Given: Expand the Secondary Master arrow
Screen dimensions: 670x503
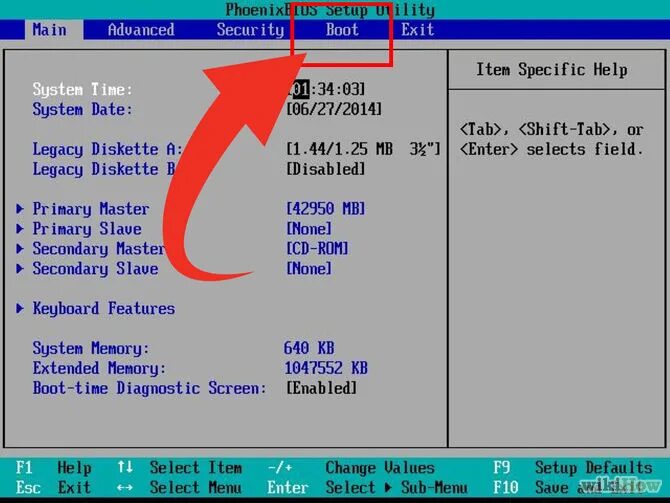Looking at the screenshot, I should tap(20, 249).
